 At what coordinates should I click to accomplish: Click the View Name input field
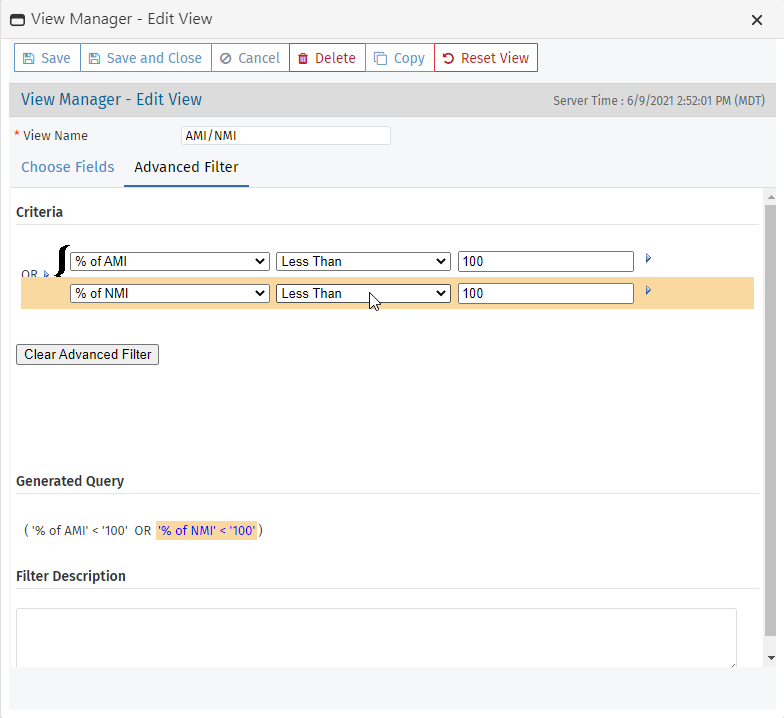(x=286, y=136)
